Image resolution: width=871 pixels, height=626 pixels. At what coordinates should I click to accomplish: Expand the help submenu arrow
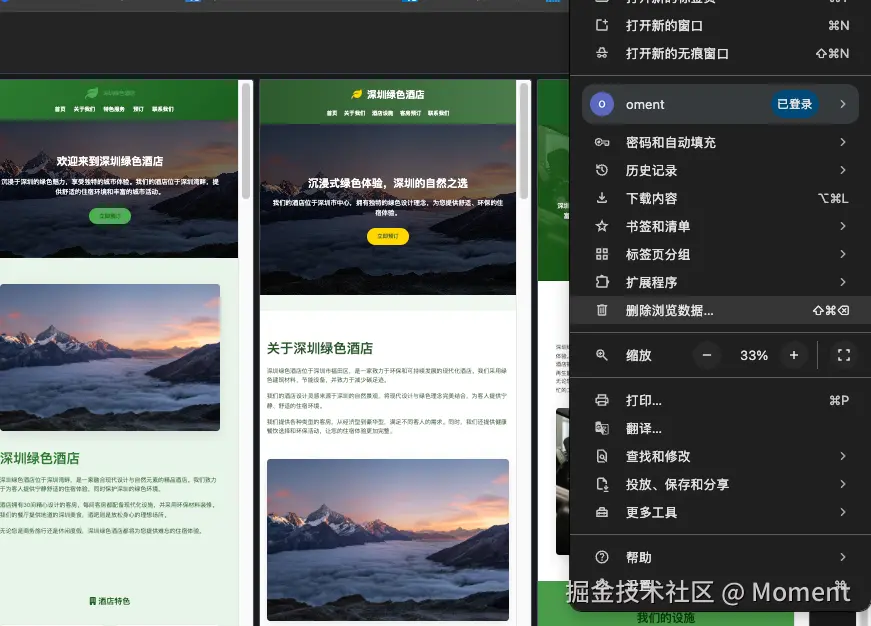843,557
